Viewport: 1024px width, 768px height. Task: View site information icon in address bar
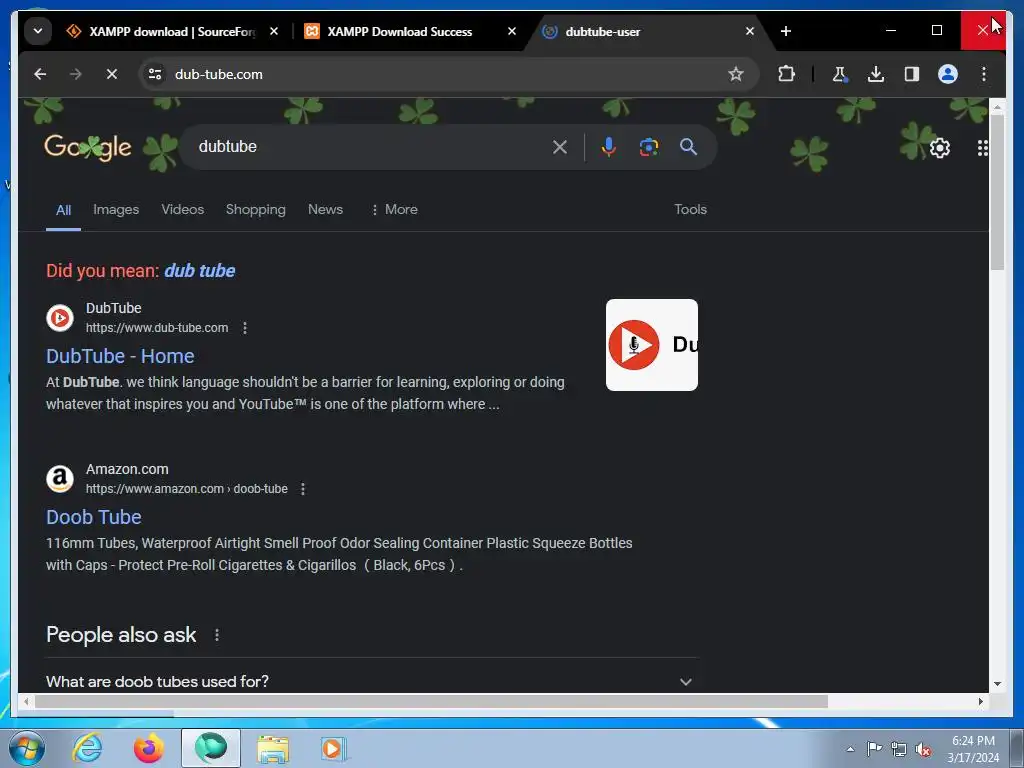point(155,74)
